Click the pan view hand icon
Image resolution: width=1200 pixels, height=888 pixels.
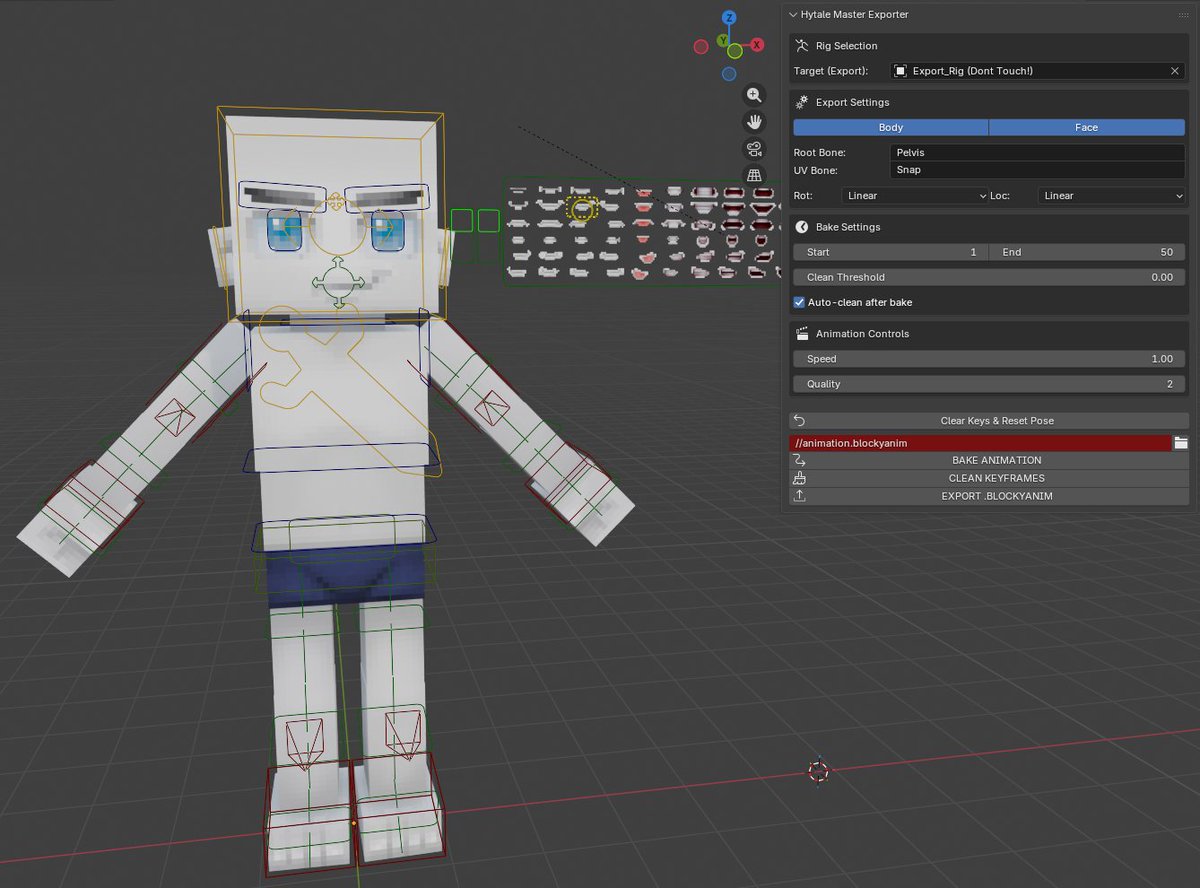(x=754, y=122)
